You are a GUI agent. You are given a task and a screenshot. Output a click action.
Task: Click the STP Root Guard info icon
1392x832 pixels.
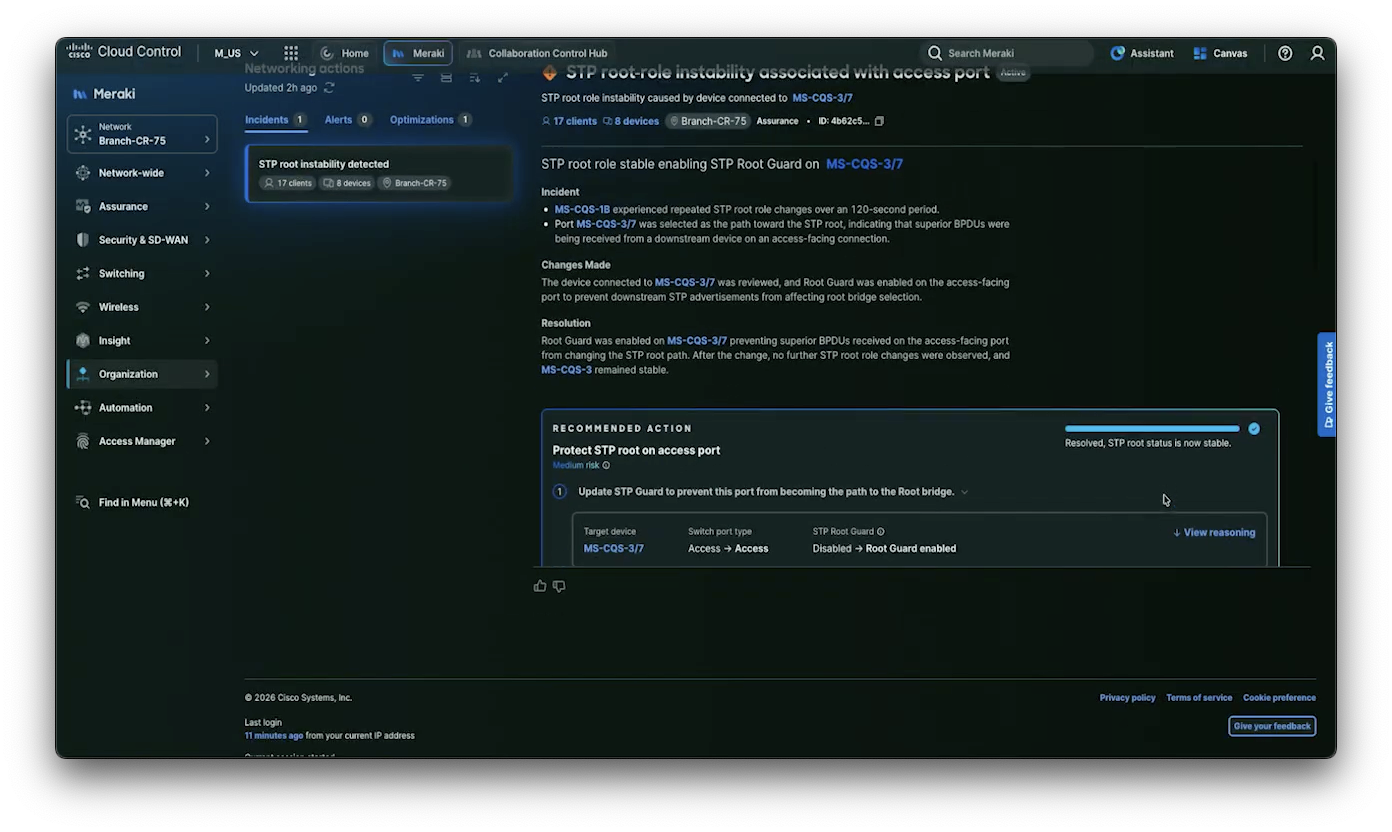pos(880,532)
